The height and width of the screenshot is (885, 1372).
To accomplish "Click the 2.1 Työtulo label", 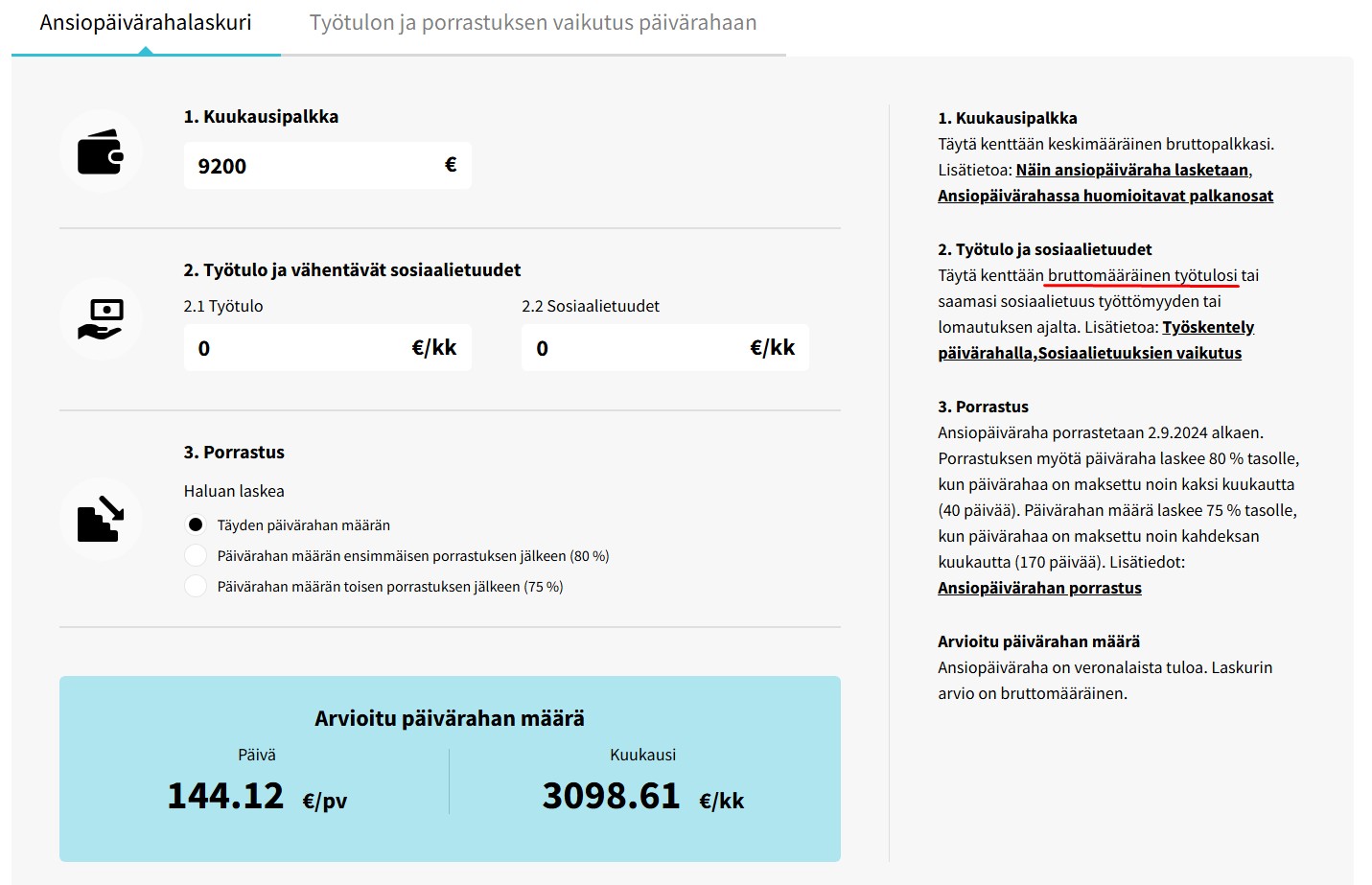I will (223, 306).
